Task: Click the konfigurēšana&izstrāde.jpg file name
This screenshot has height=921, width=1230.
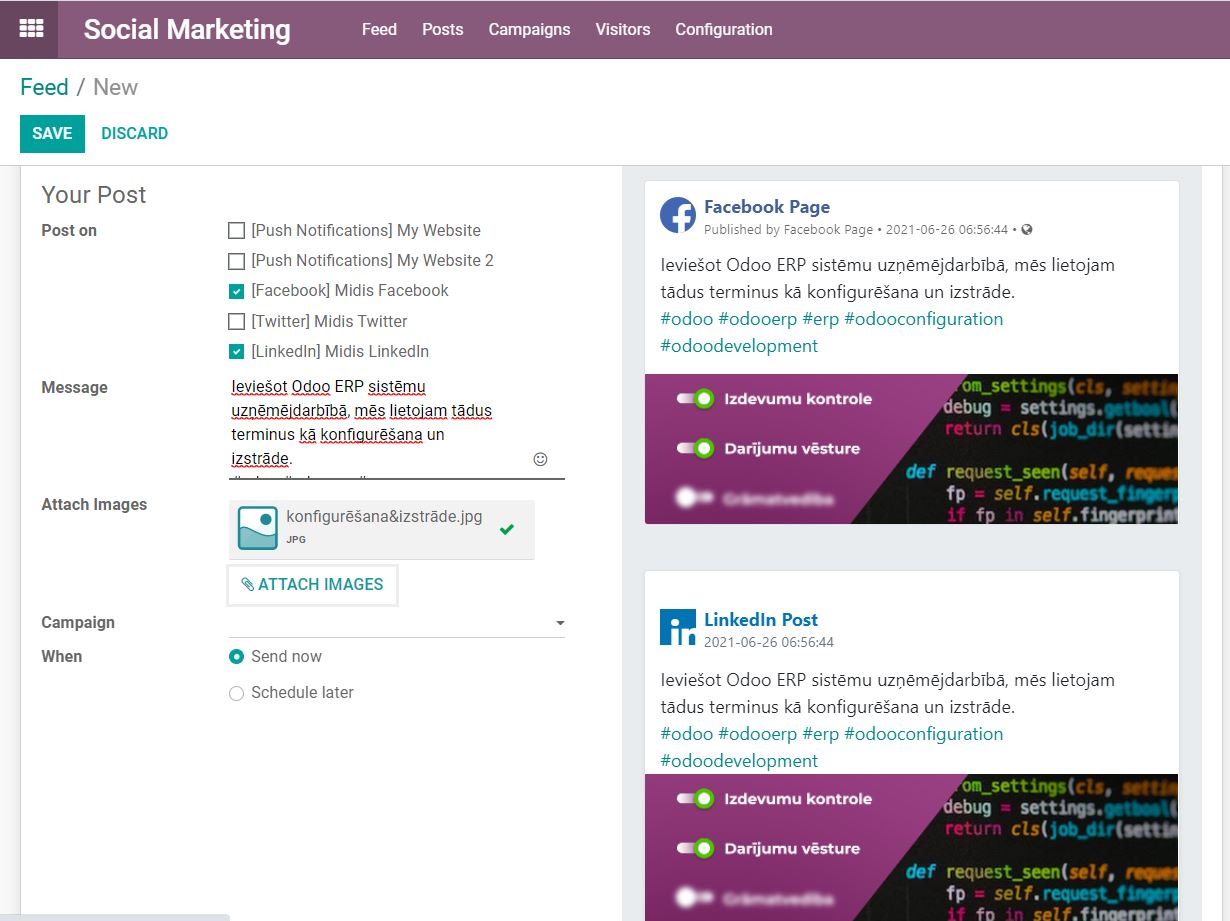Action: (384, 517)
